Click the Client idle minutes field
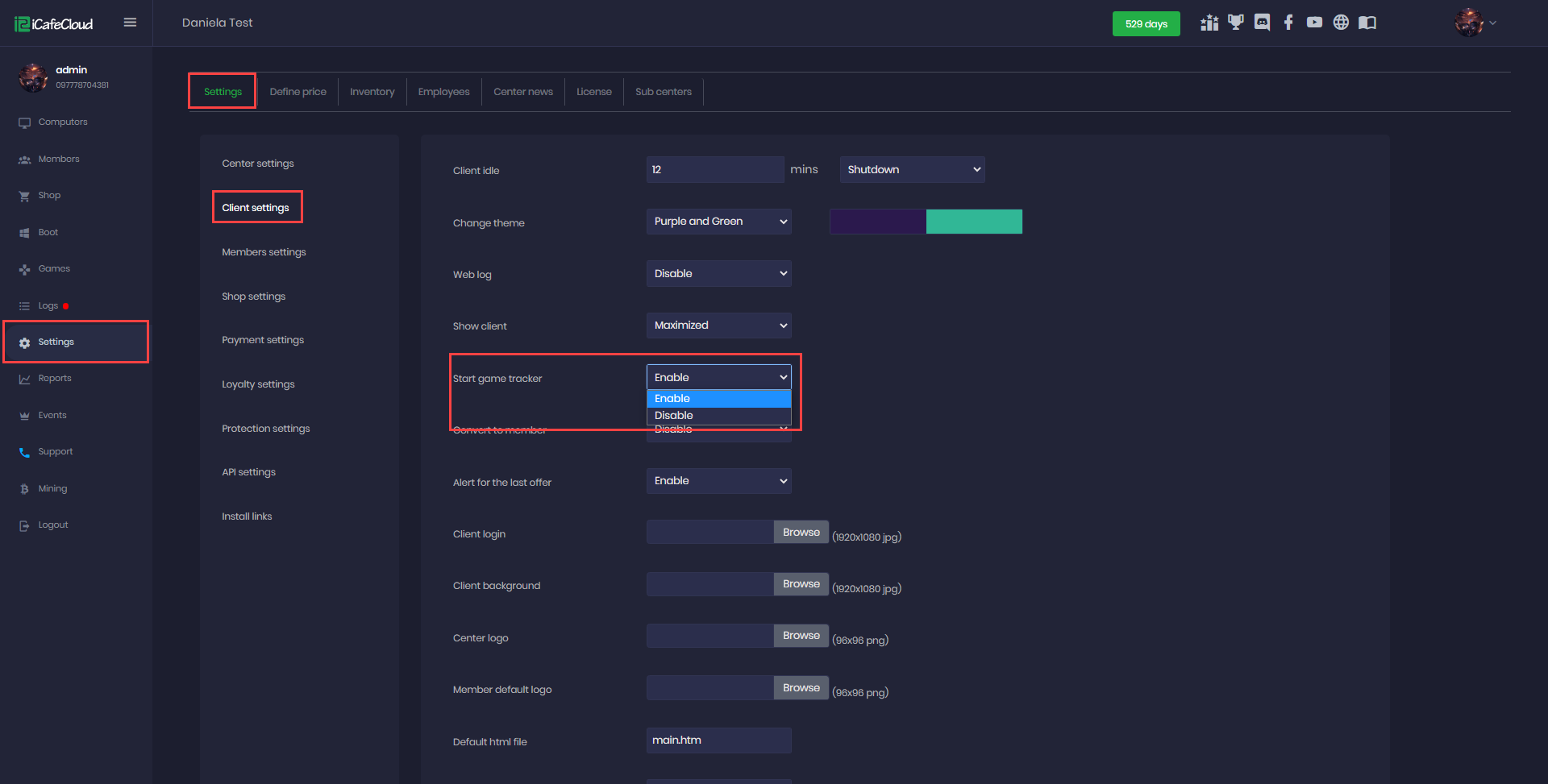The image size is (1548, 784). click(x=714, y=170)
